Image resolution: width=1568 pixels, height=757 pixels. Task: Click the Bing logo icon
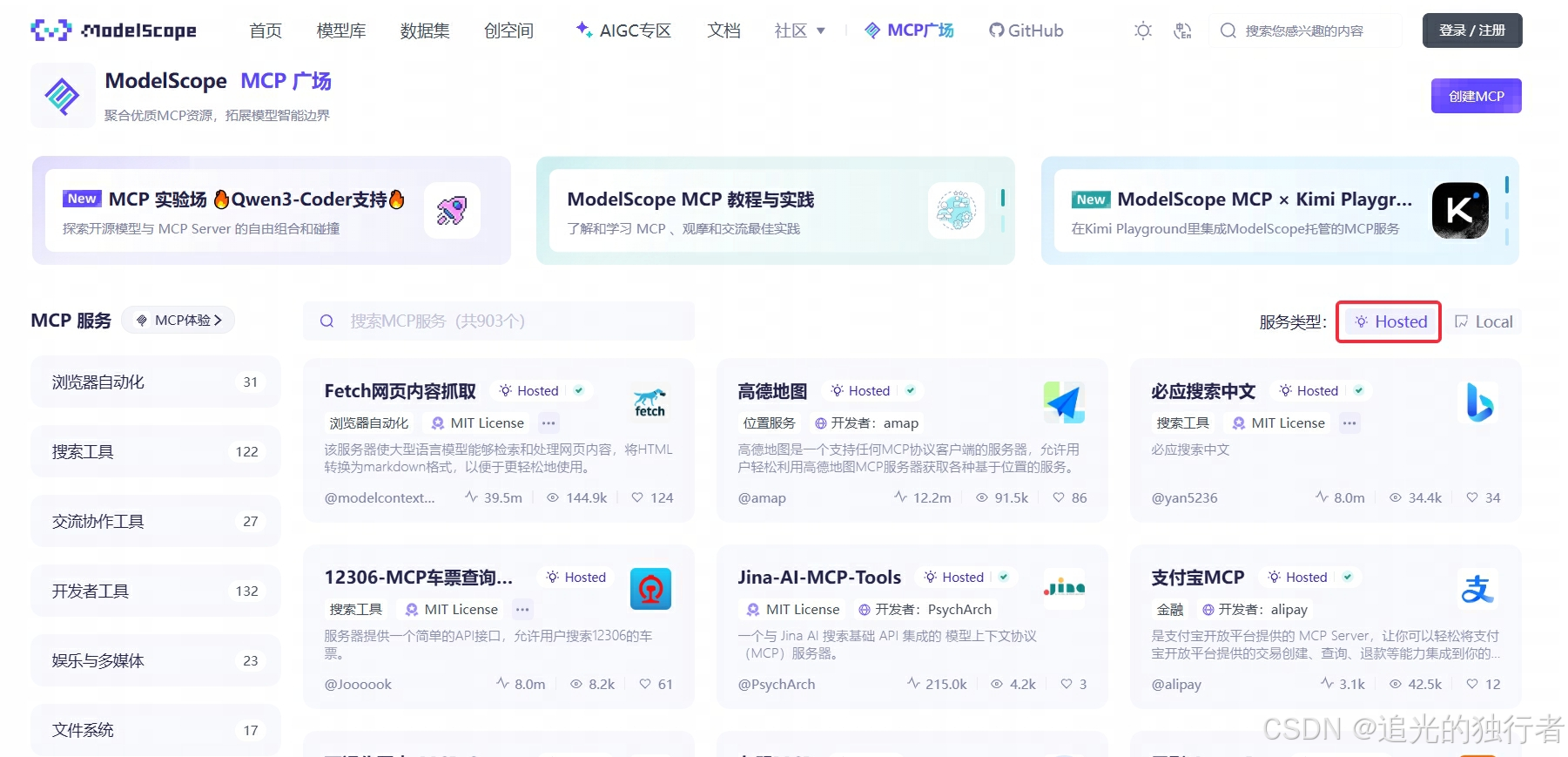tap(1477, 402)
